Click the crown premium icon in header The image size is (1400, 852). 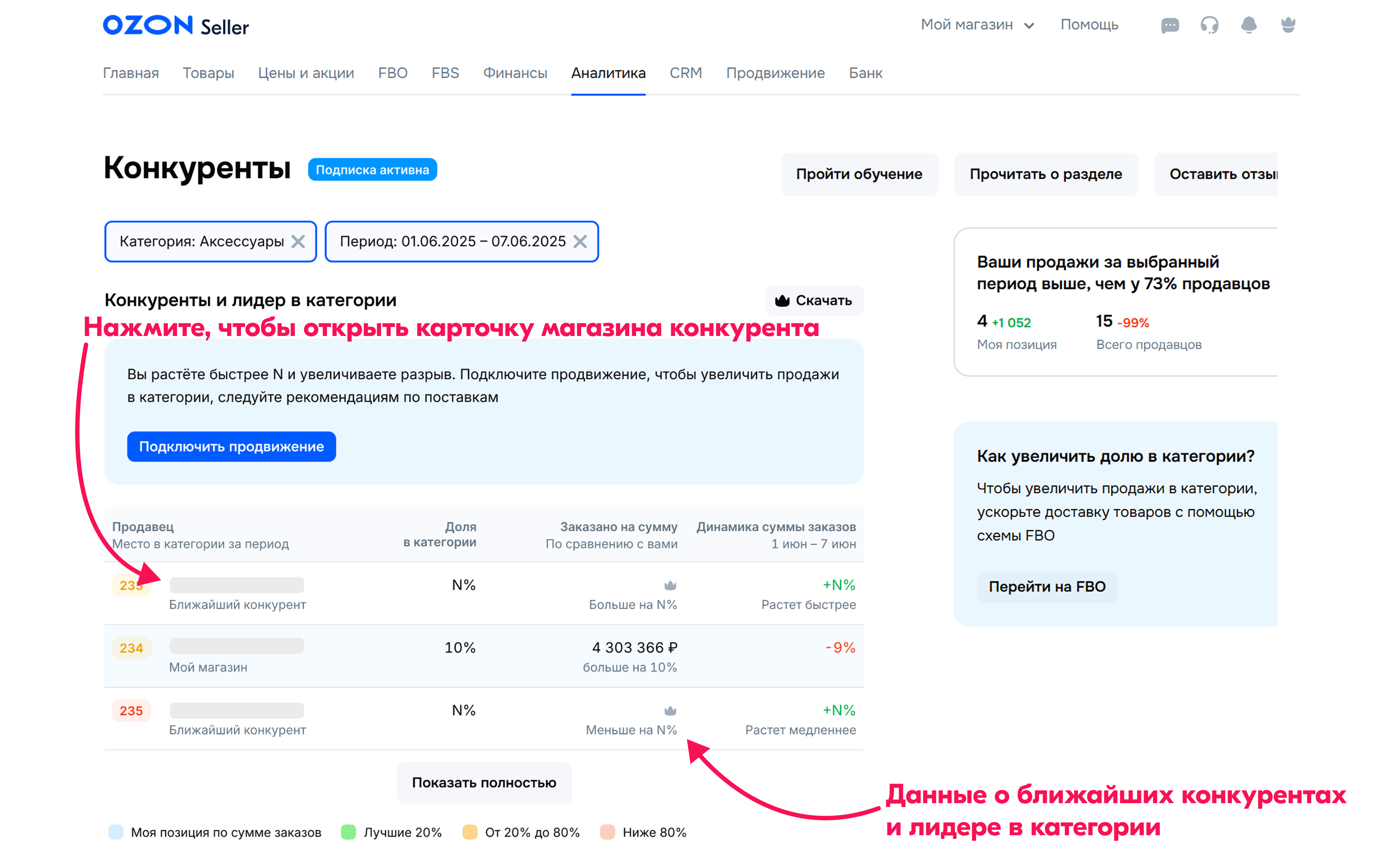pyautogui.click(x=1287, y=26)
